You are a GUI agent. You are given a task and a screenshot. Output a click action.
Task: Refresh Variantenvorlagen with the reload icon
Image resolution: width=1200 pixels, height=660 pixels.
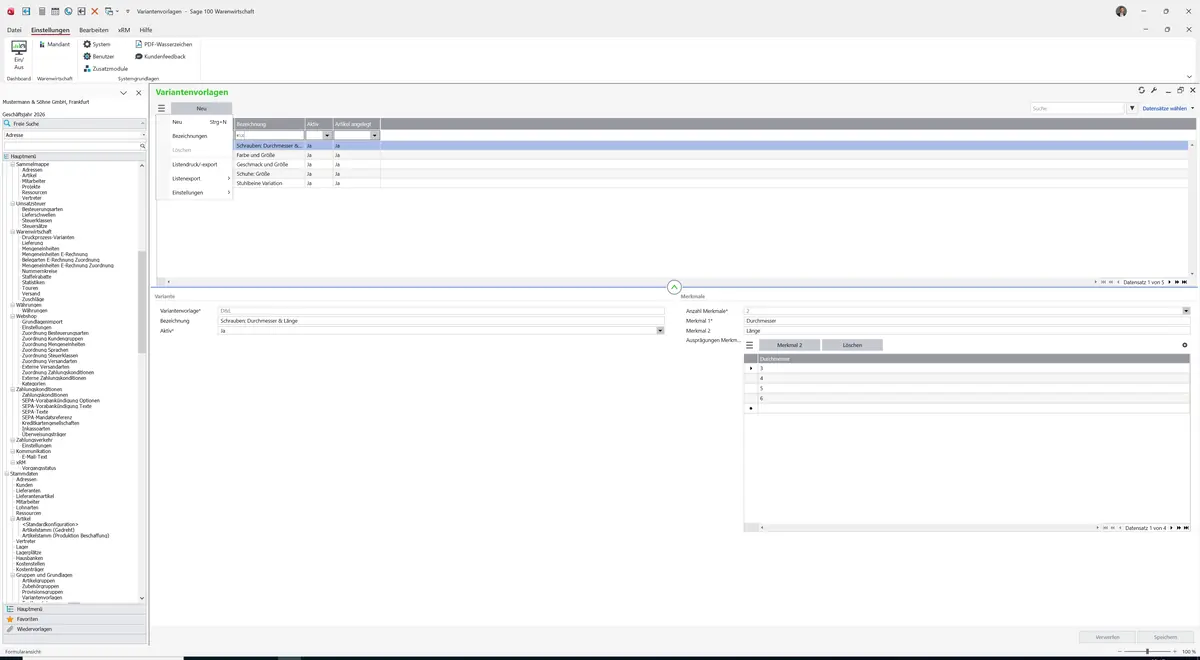[x=1142, y=90]
